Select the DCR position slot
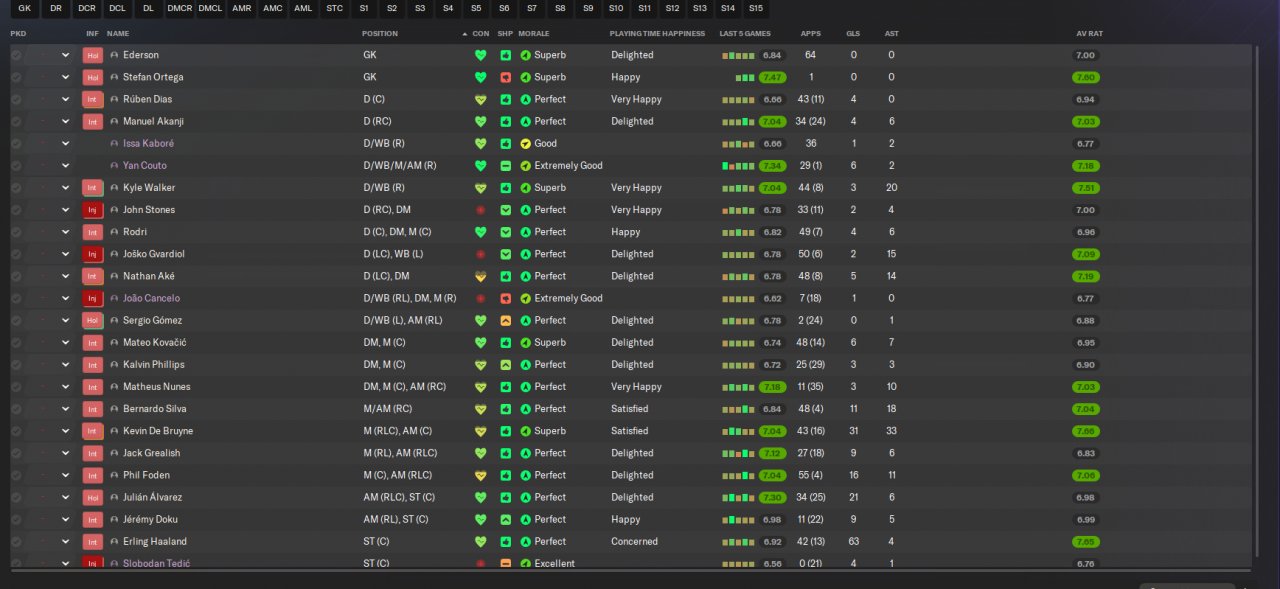Image resolution: width=1280 pixels, height=589 pixels. click(87, 8)
